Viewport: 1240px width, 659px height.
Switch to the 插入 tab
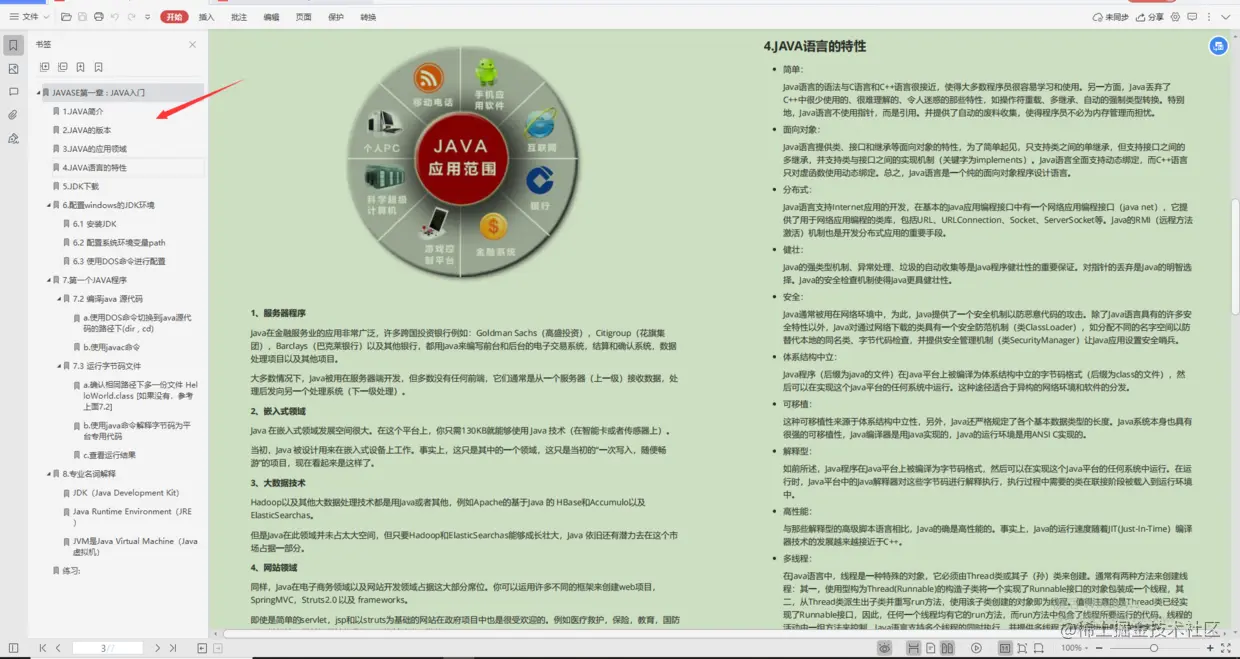coord(206,17)
